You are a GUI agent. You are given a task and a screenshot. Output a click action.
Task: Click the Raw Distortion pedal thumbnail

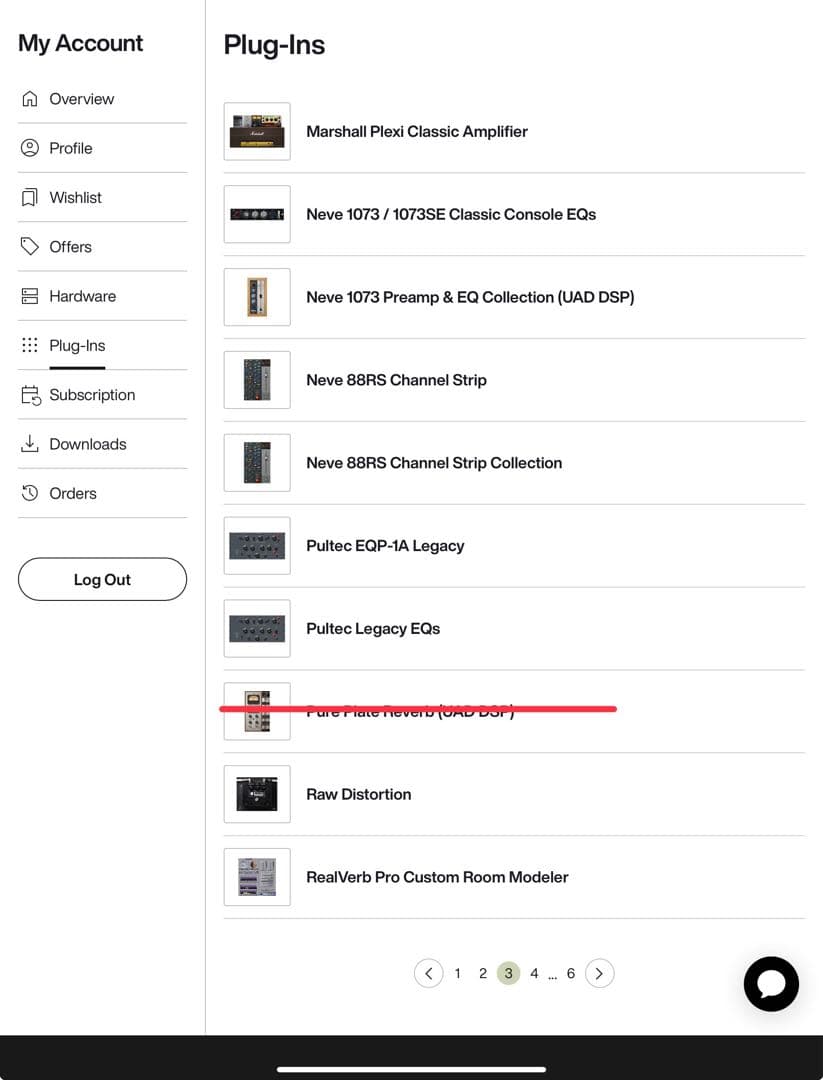(257, 794)
